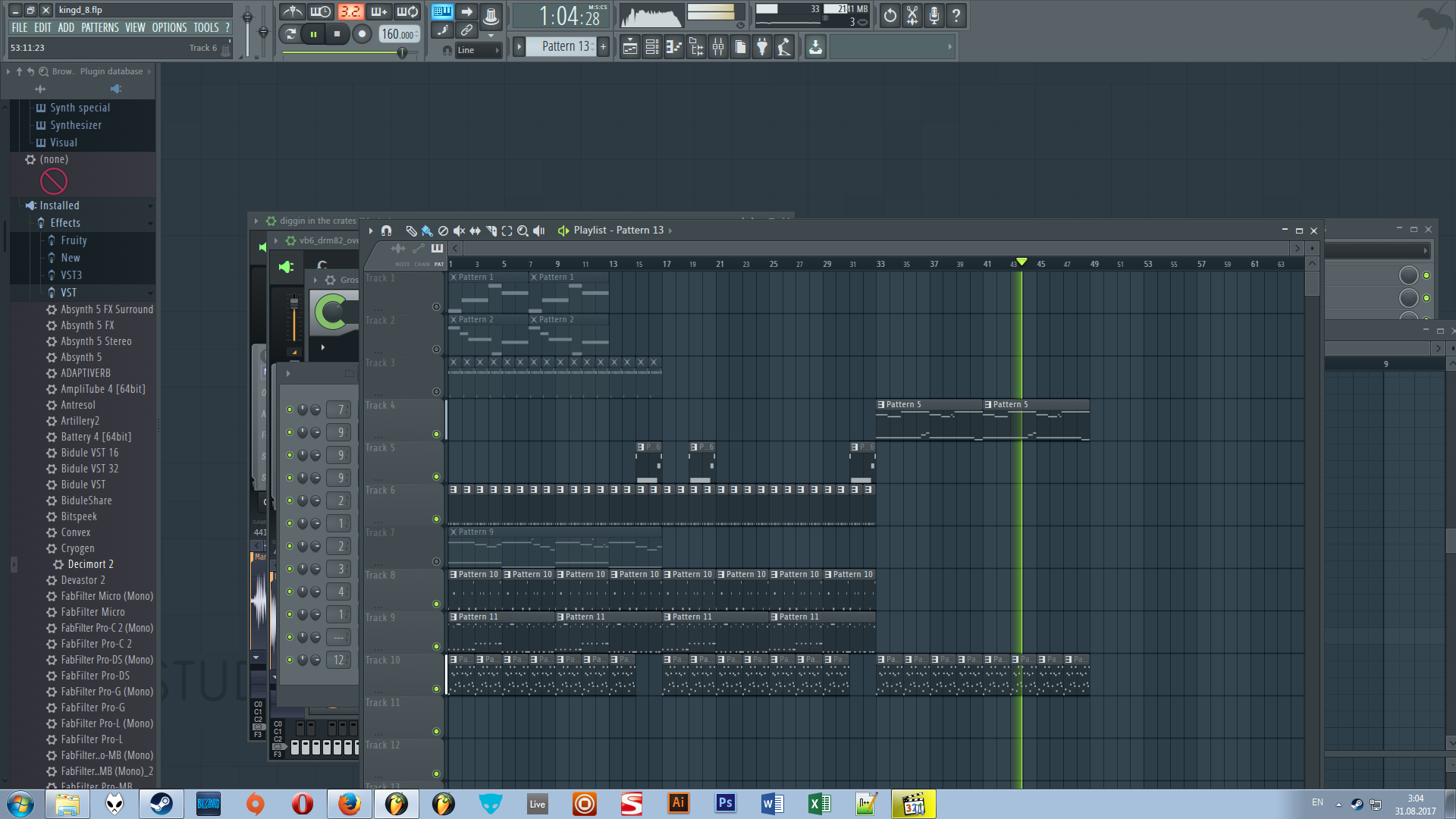This screenshot has width=1456, height=819.
Task: Stop playback in transport
Action: click(337, 33)
